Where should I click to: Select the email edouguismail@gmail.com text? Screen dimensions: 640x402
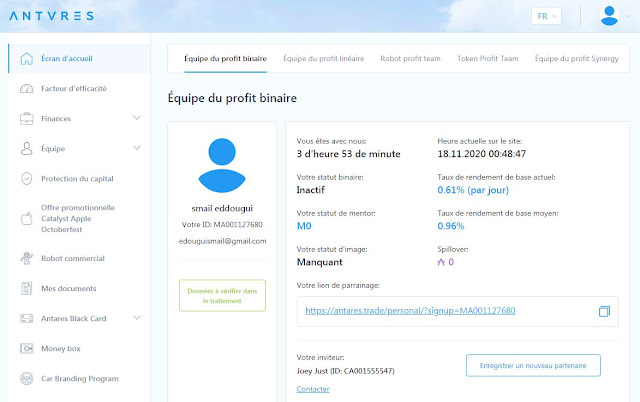222,241
